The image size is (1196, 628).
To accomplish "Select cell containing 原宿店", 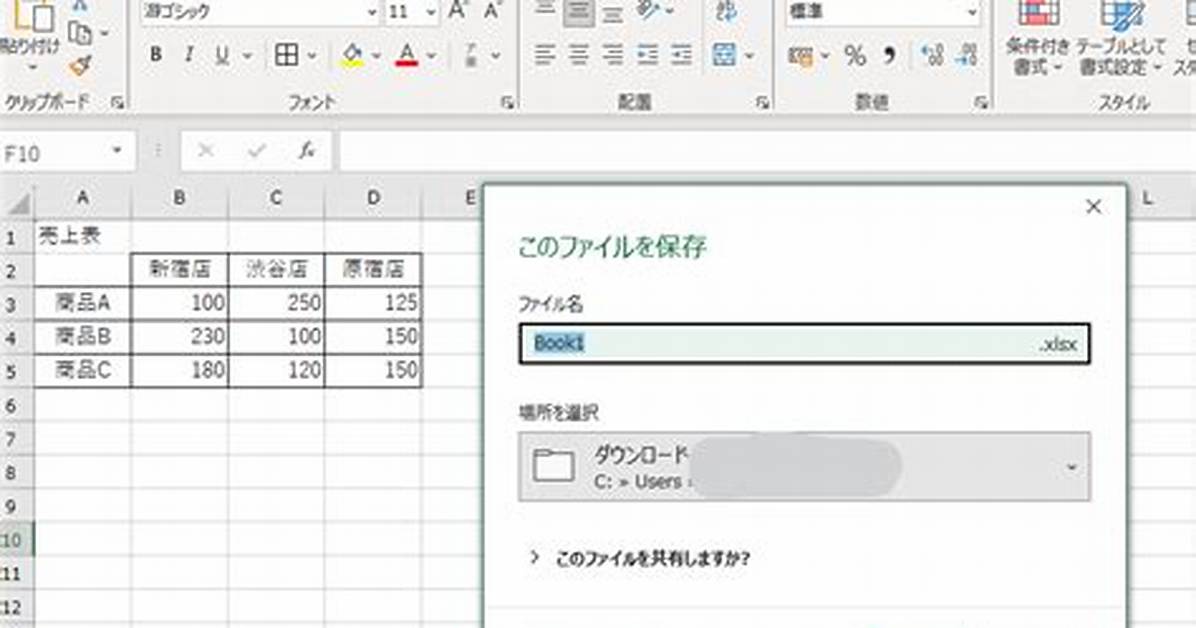I will [373, 269].
